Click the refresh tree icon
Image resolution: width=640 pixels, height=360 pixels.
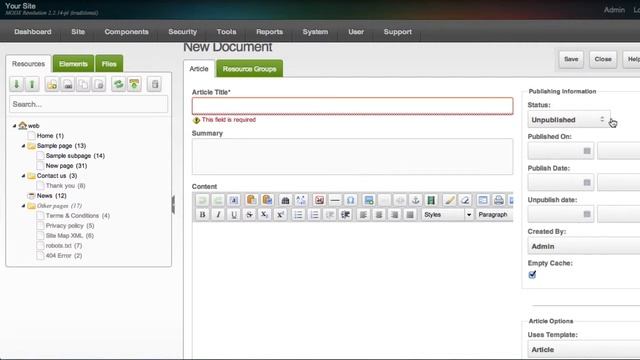[118, 84]
